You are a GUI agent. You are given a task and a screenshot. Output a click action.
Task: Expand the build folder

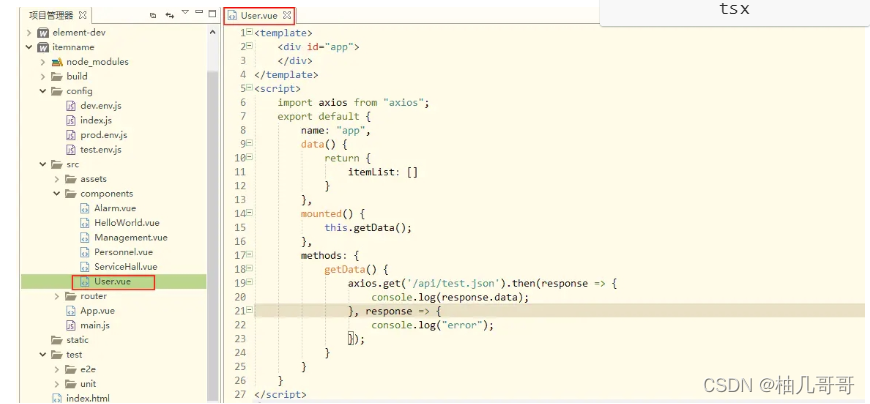[43, 77]
